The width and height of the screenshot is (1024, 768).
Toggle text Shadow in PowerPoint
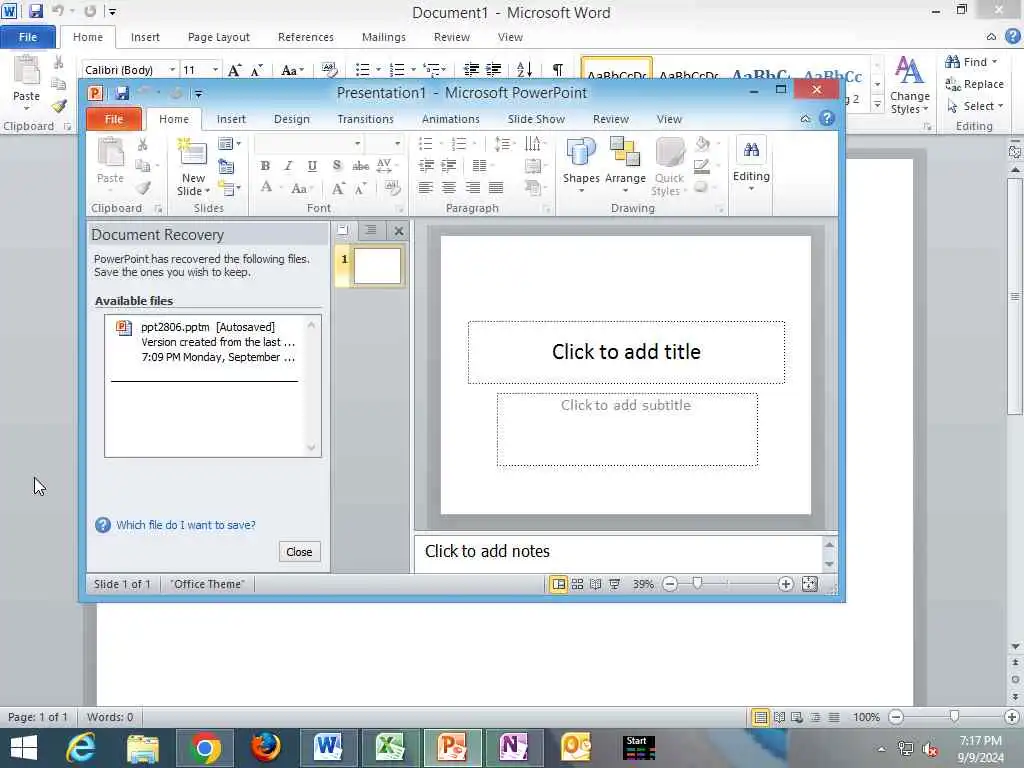coord(336,166)
